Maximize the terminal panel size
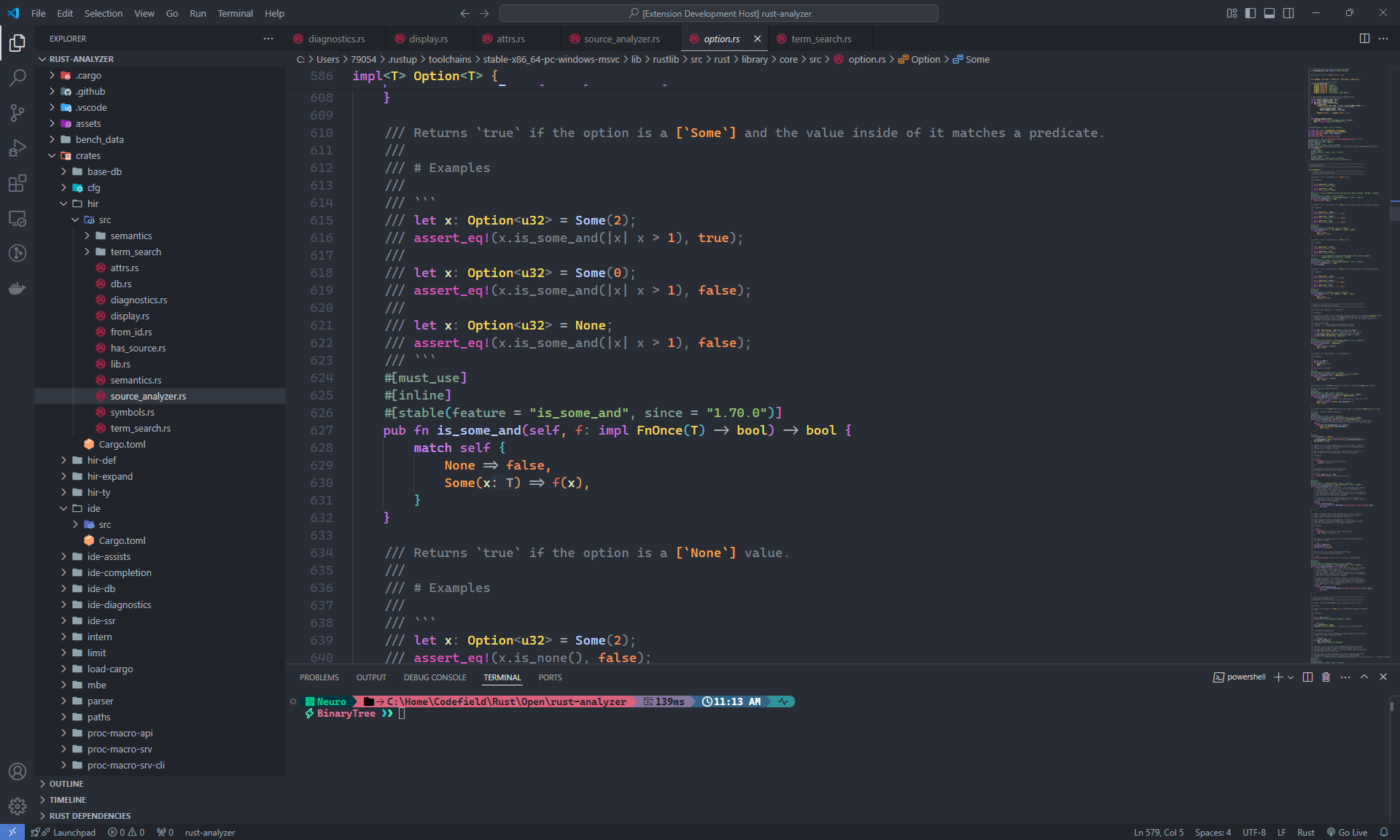Image resolution: width=1400 pixels, height=840 pixels. click(x=1364, y=677)
